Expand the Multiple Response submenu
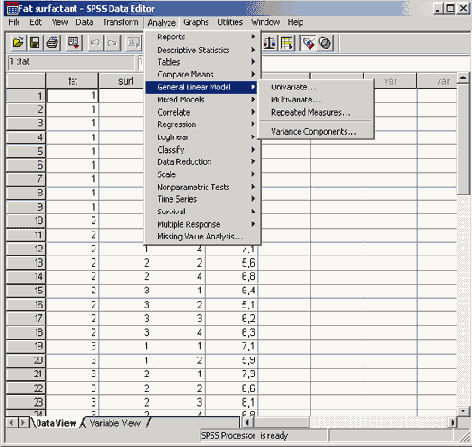Screen dimensions: 472x447 click(x=203, y=224)
